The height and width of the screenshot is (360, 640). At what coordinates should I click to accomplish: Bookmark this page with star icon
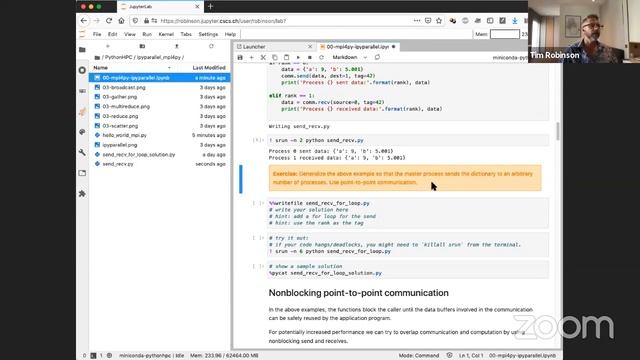[439, 20]
